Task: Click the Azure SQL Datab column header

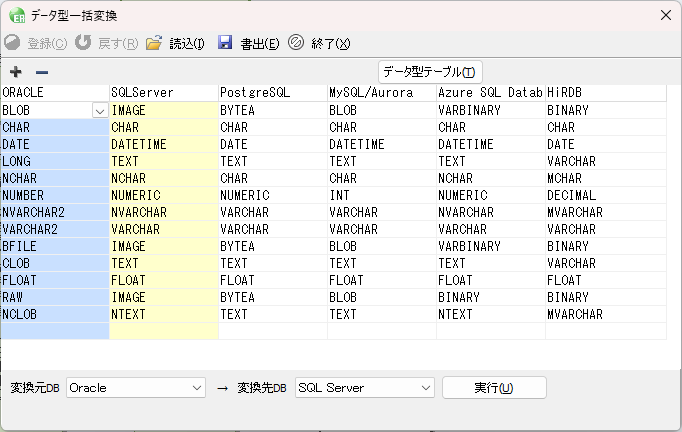Action: (x=491, y=93)
